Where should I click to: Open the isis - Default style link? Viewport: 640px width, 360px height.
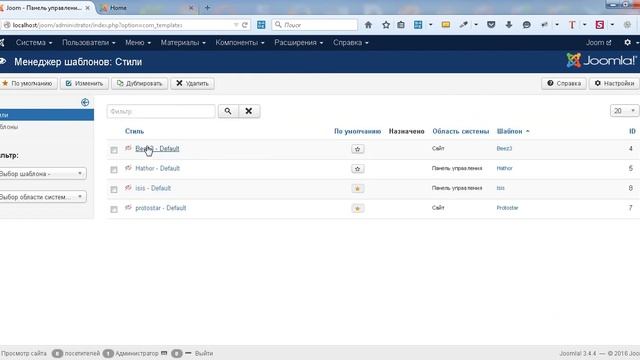pyautogui.click(x=153, y=188)
